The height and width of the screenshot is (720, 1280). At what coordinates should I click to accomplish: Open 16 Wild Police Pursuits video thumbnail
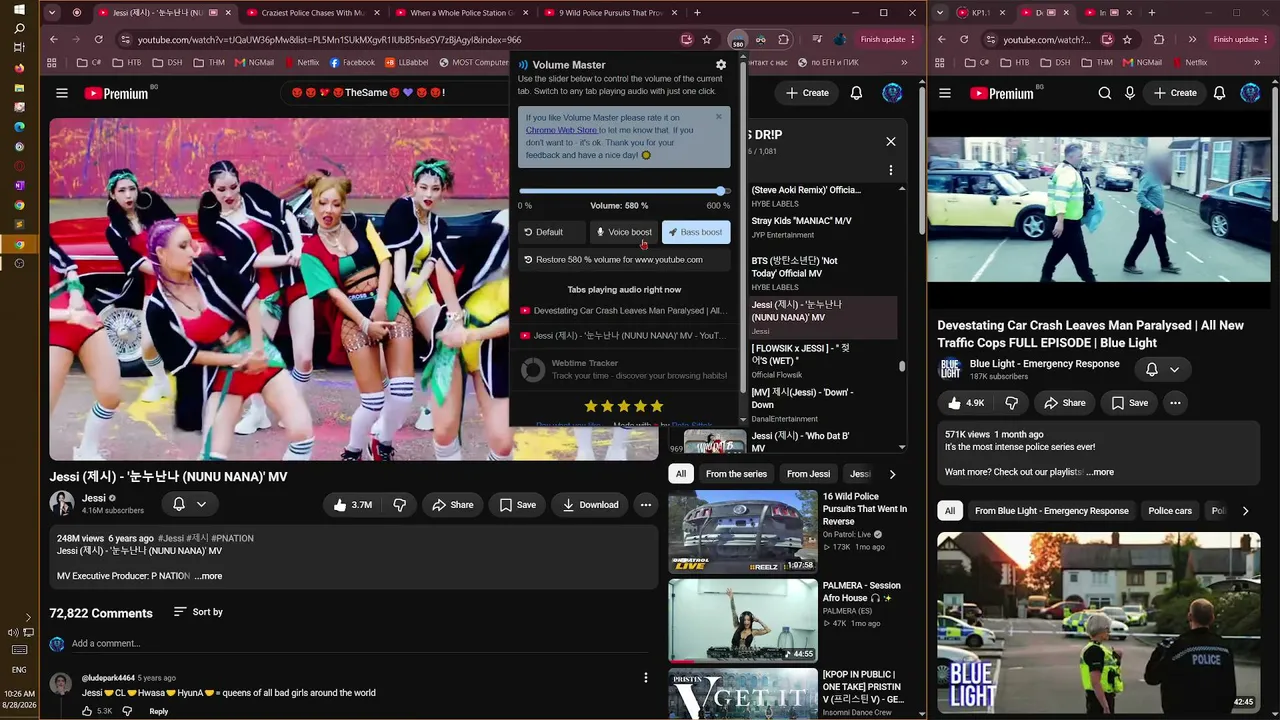[x=743, y=531]
